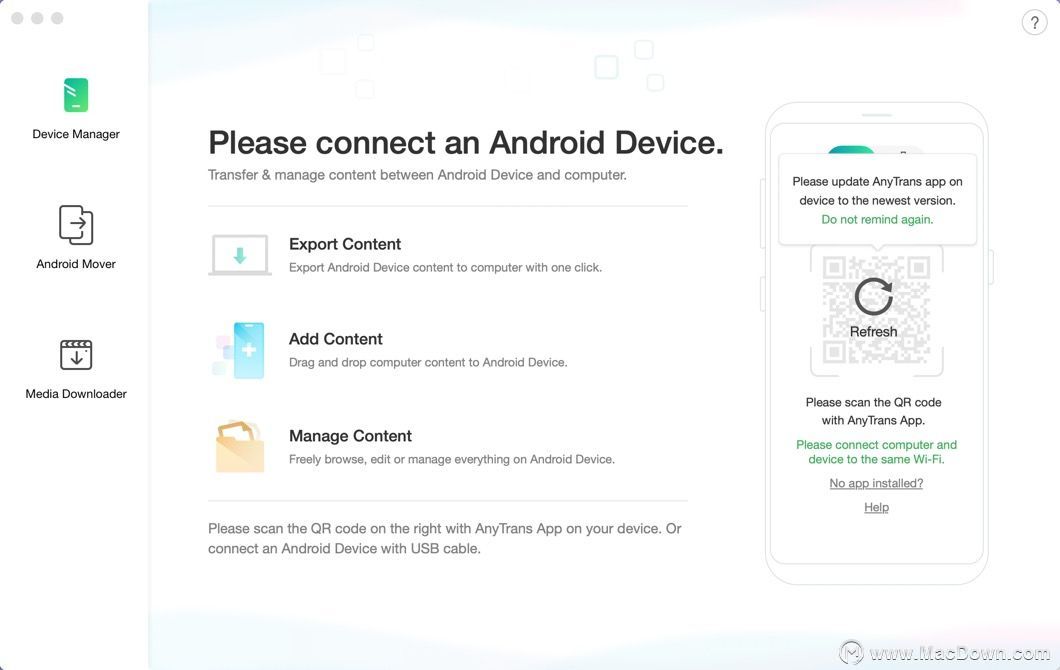Screen dimensions: 1060x670
Task: Open the Help link under QR code
Action: (x=876, y=507)
